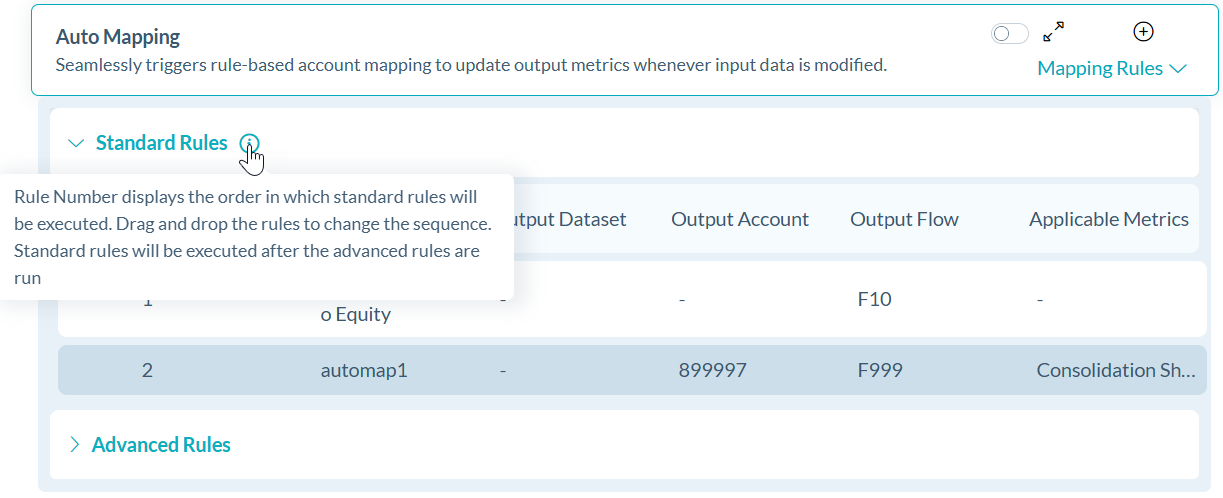This screenshot has height=498, width=1223.
Task: Click the F10 output flow cell
Action: [x=873, y=299]
